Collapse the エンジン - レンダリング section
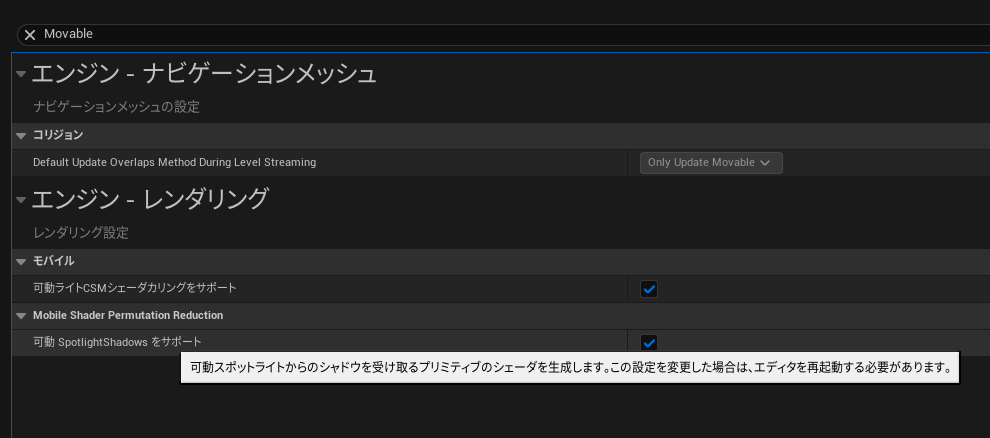 (21, 200)
